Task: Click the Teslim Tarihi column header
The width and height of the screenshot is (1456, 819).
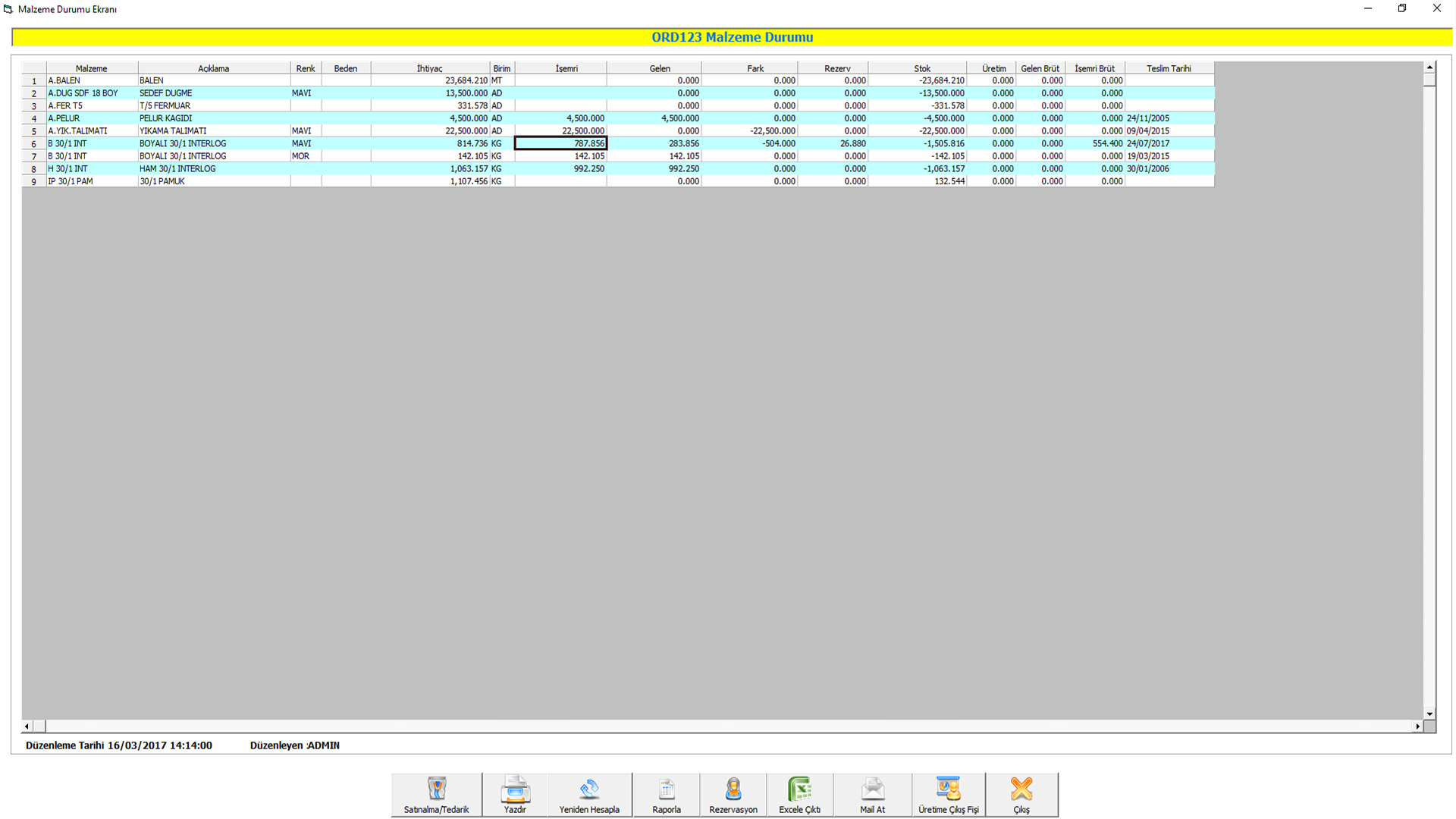Action: click(x=1169, y=68)
